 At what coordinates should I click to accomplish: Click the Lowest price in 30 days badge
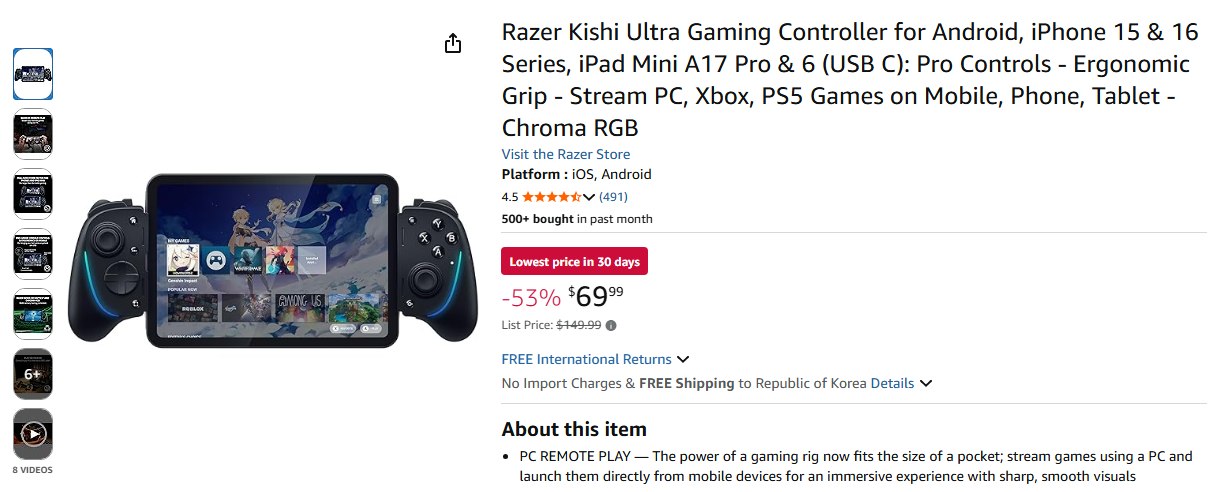click(x=574, y=262)
